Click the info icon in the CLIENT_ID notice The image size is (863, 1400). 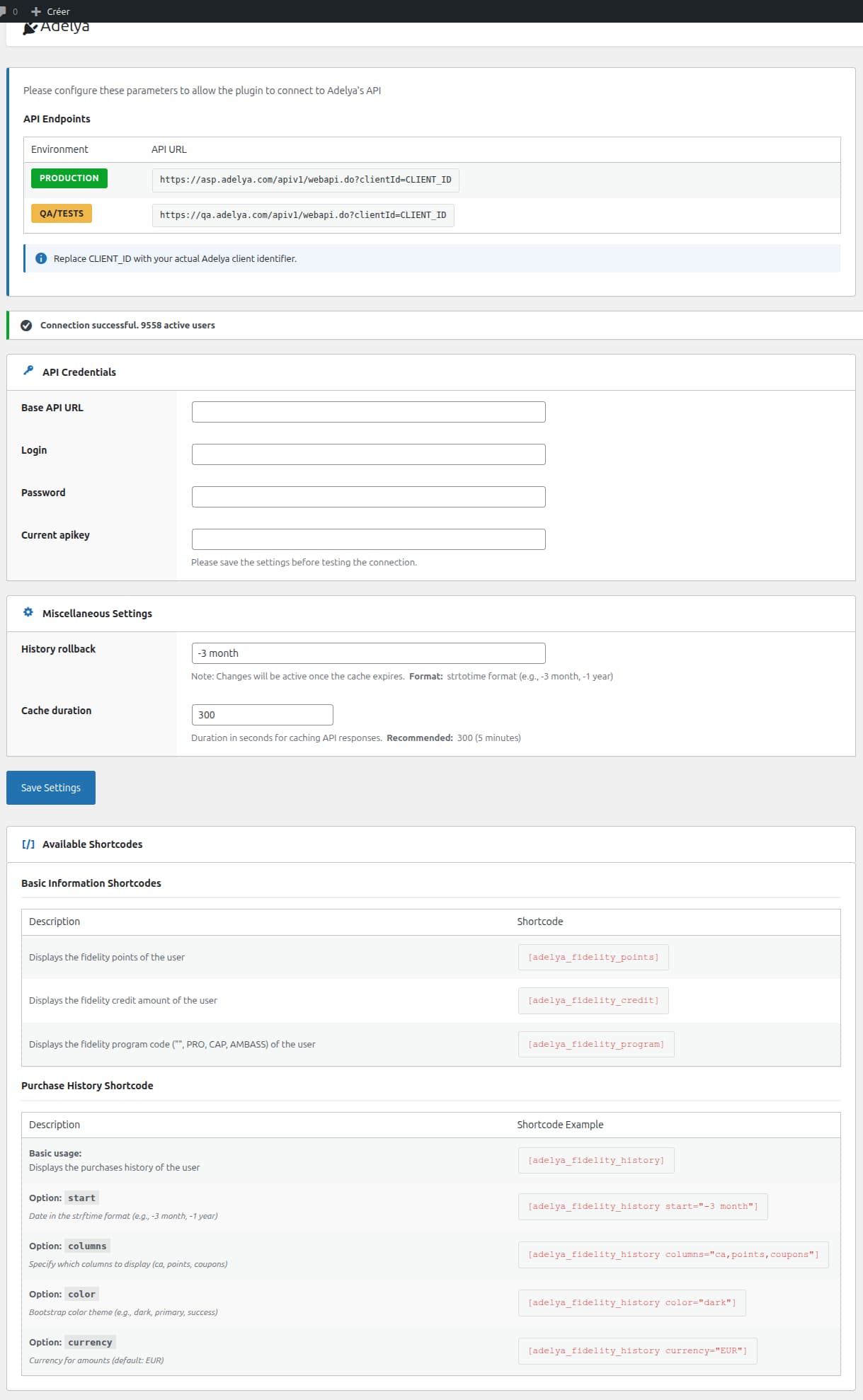(41, 258)
